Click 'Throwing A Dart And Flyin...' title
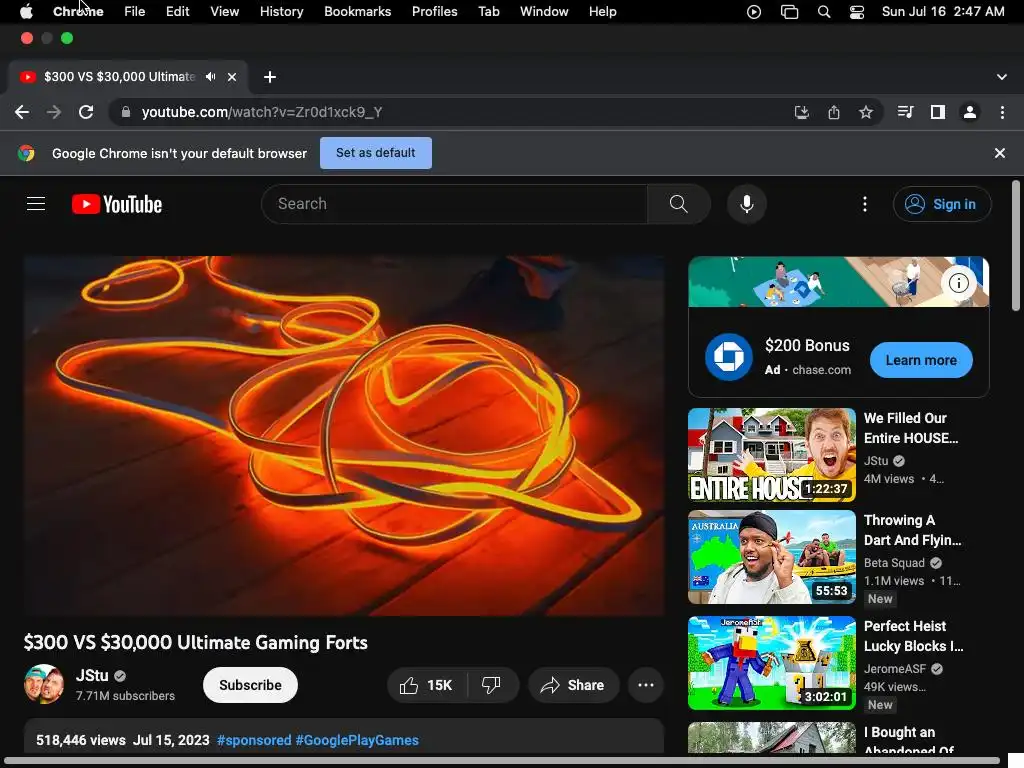 coord(912,530)
